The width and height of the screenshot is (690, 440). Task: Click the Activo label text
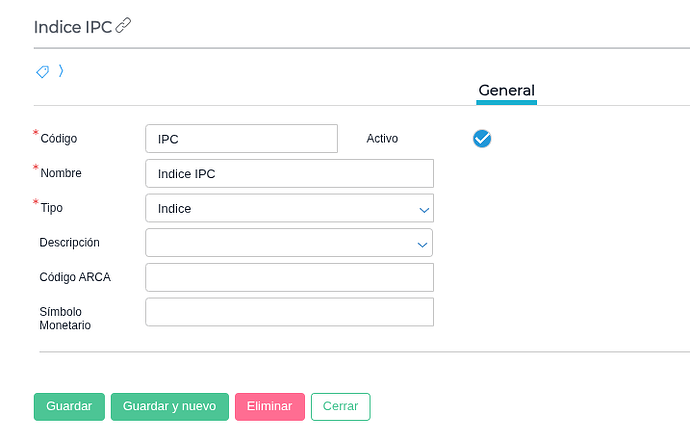point(382,139)
